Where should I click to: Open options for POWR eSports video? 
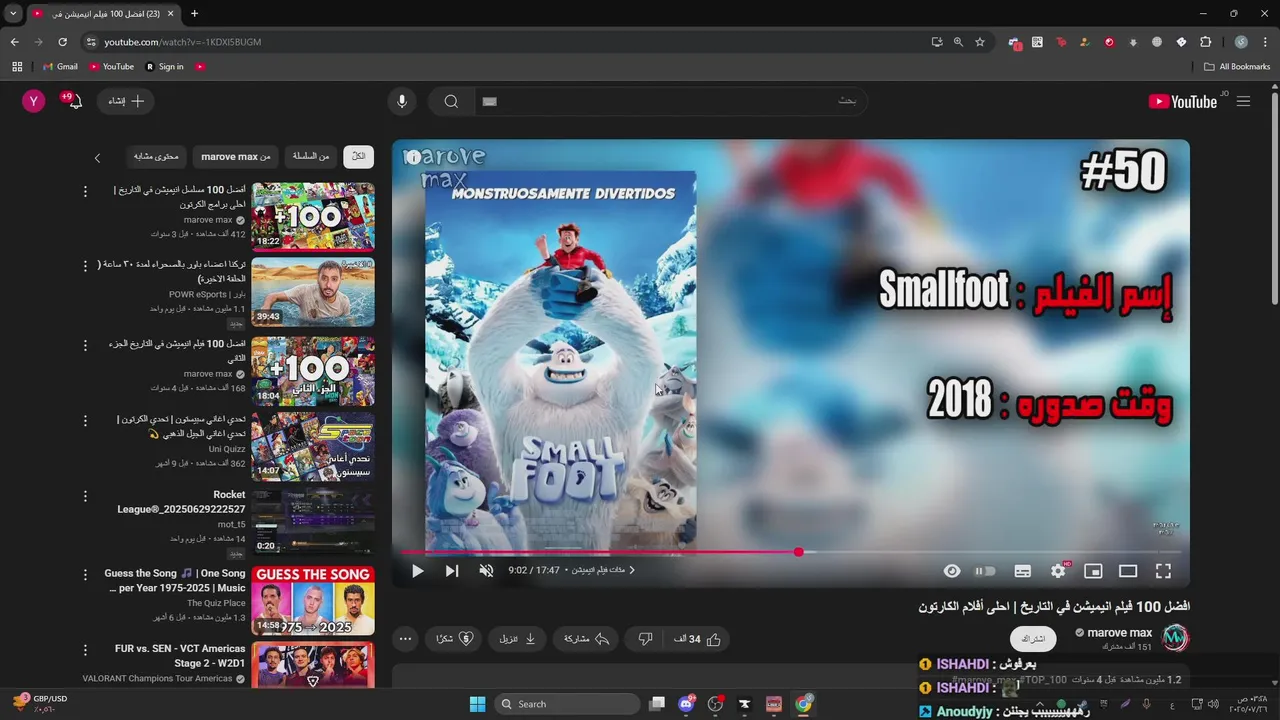tap(85, 266)
